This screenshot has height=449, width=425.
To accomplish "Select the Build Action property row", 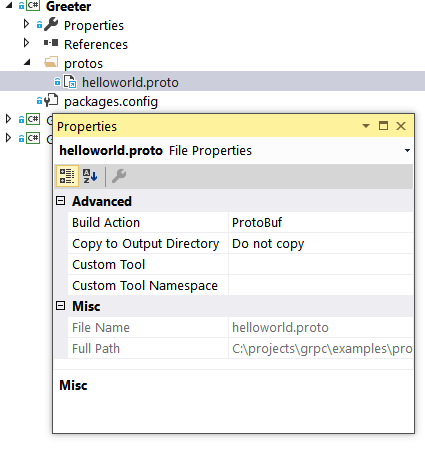I will point(240,222).
